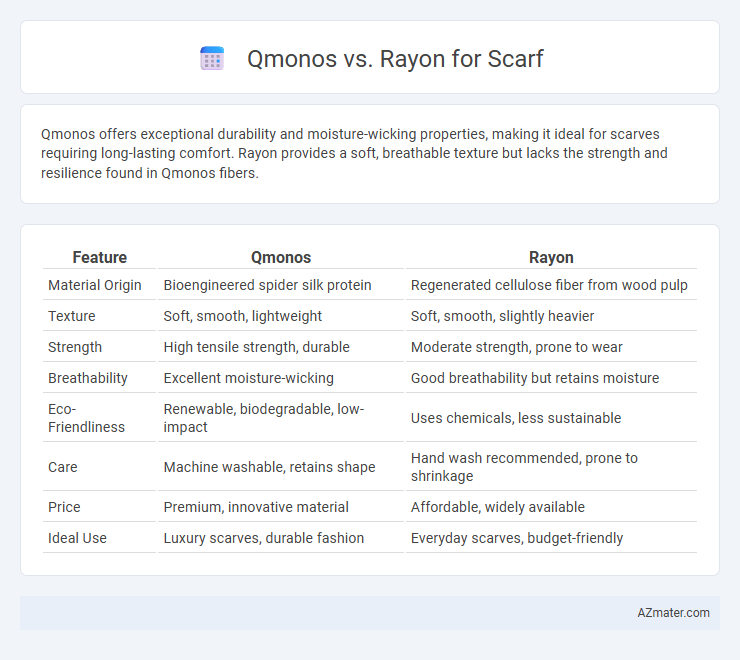Select the 'Strength' row label
The width and height of the screenshot is (740, 660).
click(75, 347)
